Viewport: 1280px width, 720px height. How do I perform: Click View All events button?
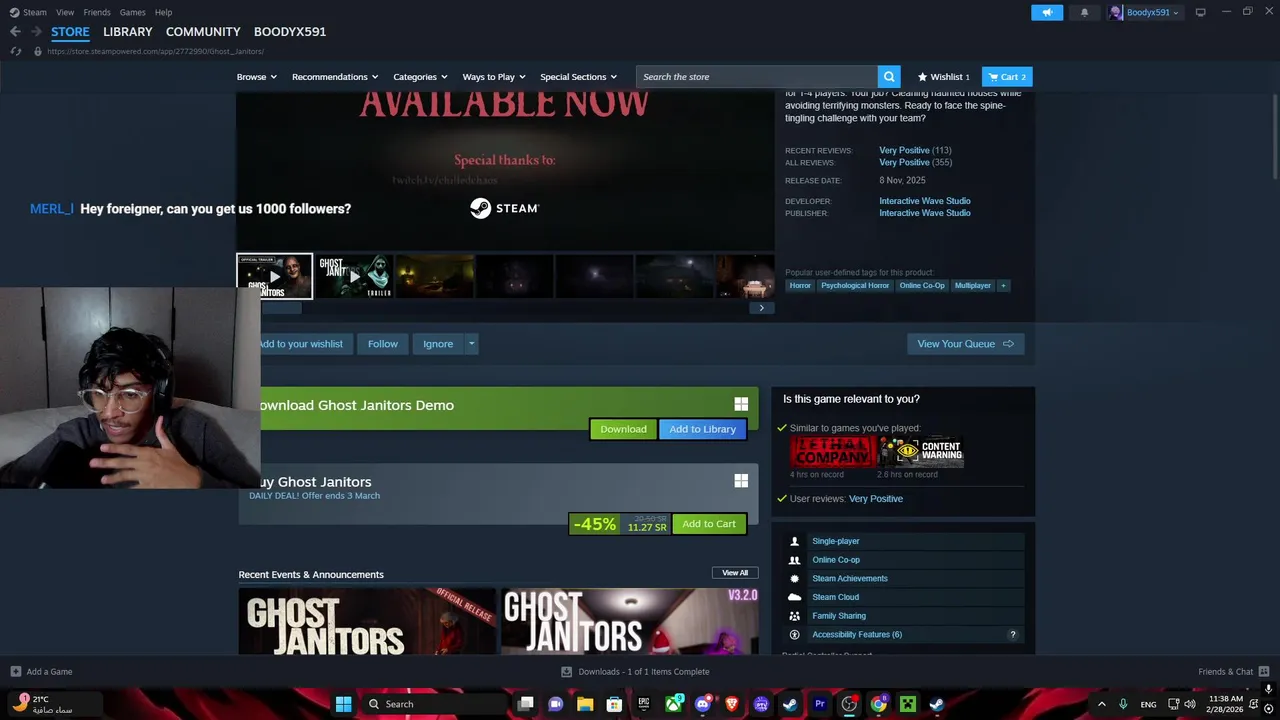pos(735,573)
